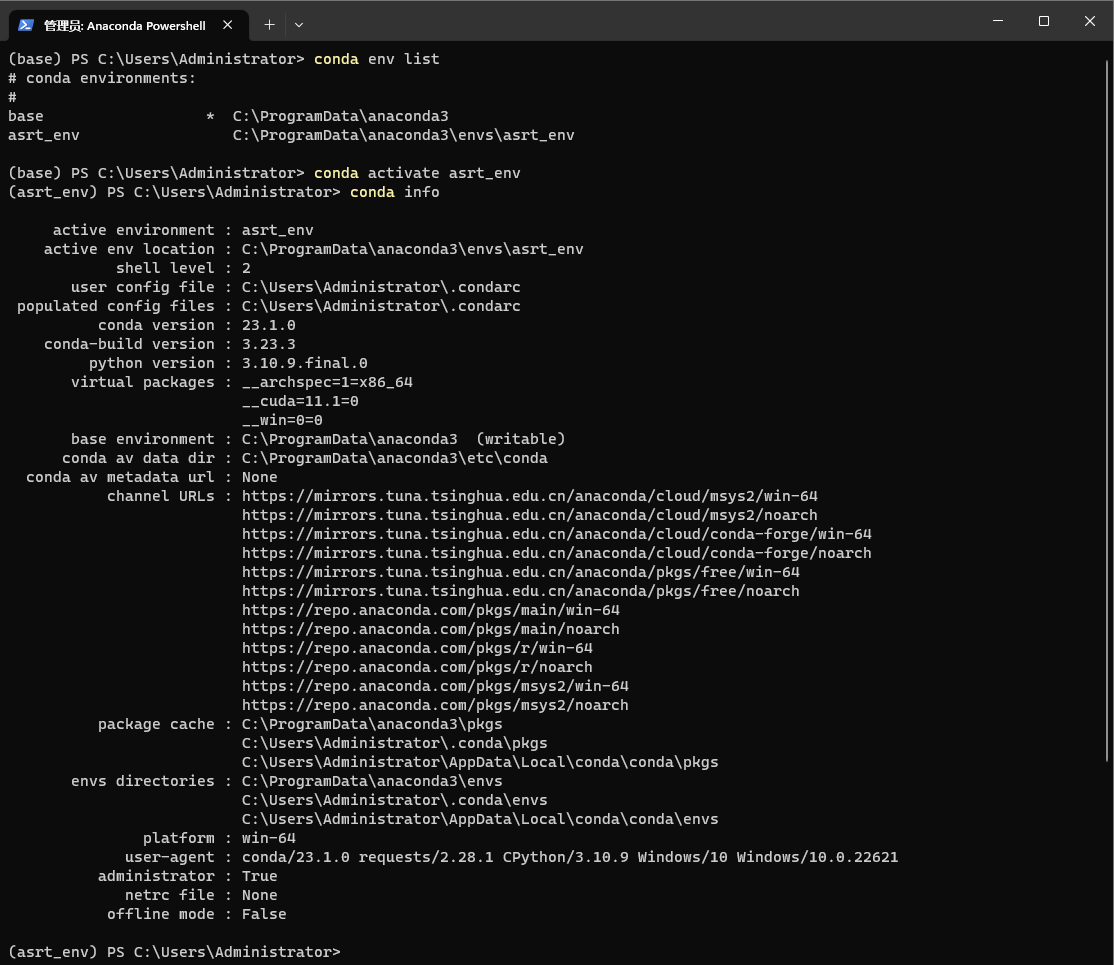
Task: Click the python version 3.10.9.final.0 text
Action: (304, 362)
